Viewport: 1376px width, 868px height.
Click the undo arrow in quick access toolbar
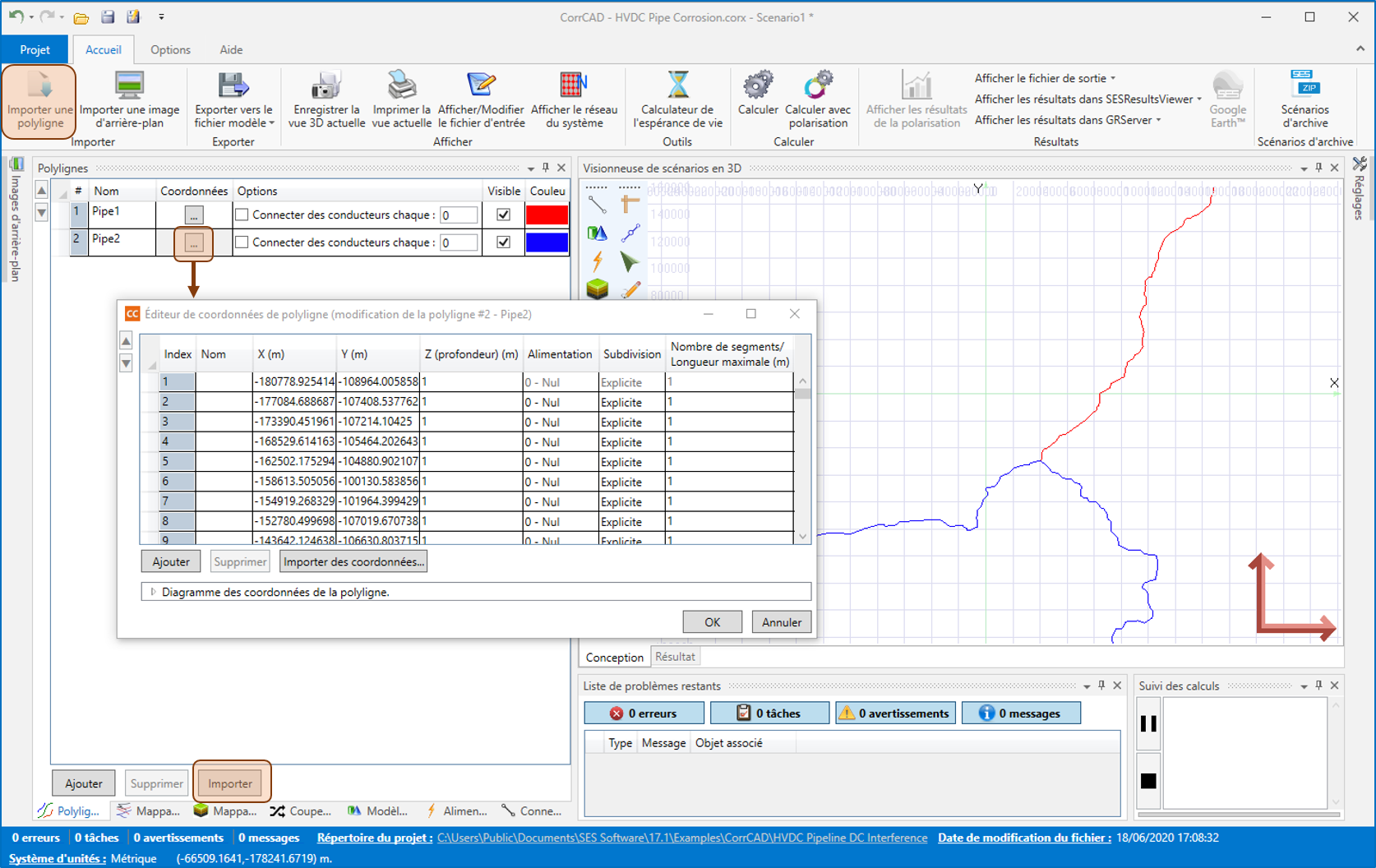pos(16,16)
